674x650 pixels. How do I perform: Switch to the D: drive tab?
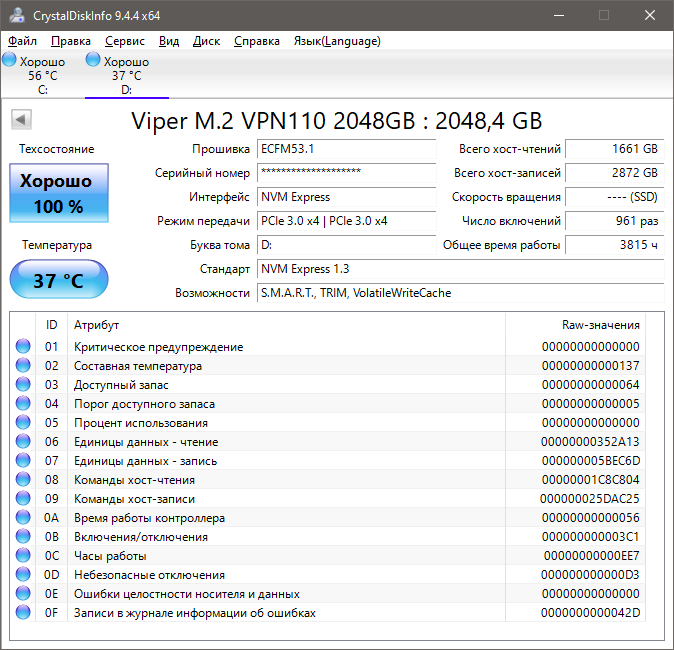click(x=126, y=74)
